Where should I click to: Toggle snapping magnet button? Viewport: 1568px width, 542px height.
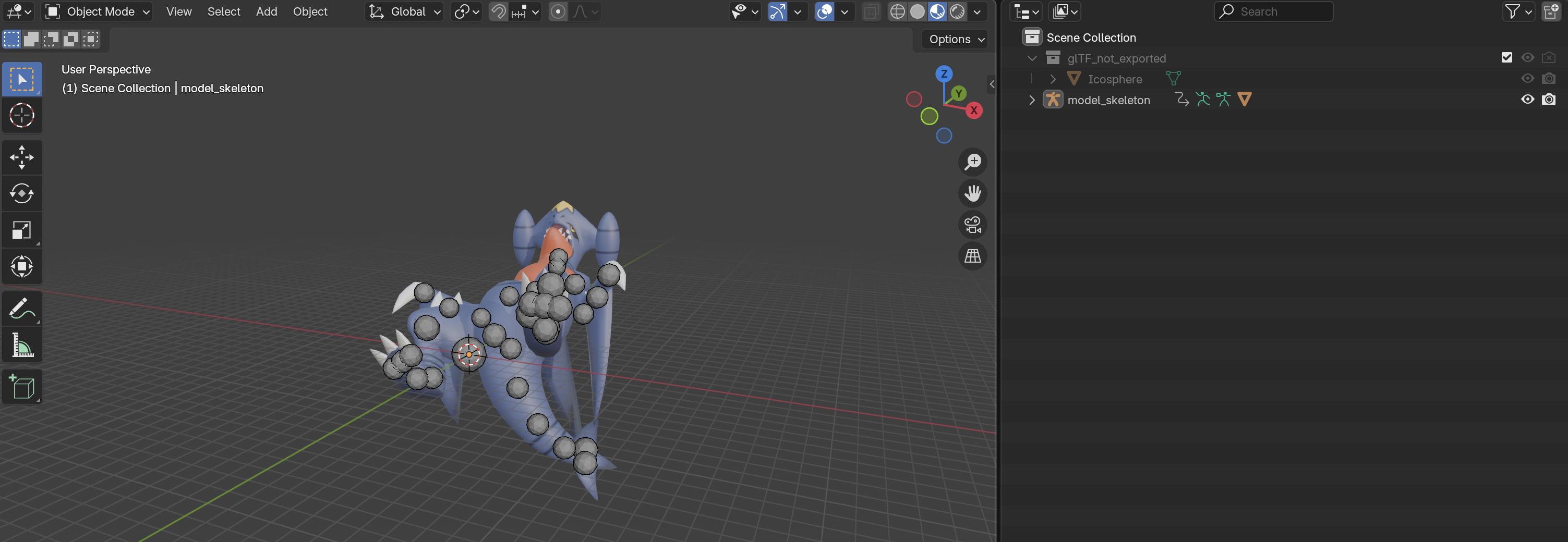(498, 11)
